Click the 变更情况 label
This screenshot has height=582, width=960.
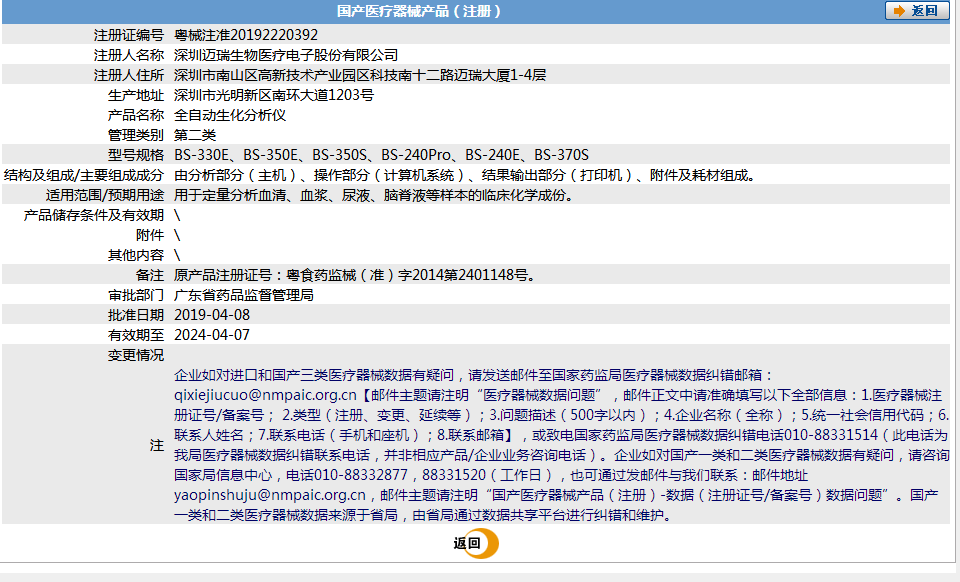136,355
